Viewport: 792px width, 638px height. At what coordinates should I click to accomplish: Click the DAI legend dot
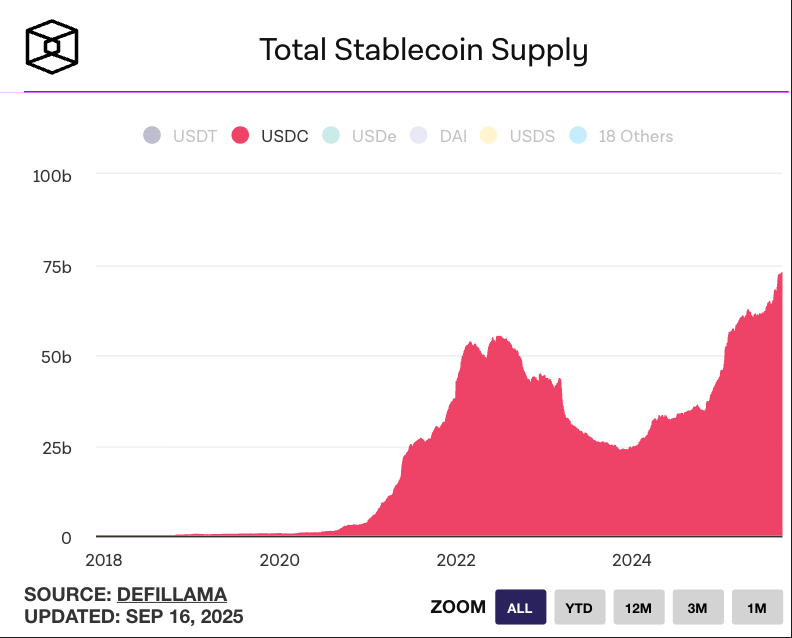pos(419,136)
